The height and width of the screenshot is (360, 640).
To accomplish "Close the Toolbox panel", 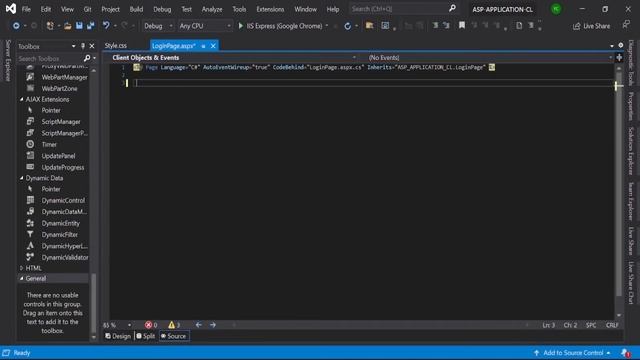I will click(92, 46).
